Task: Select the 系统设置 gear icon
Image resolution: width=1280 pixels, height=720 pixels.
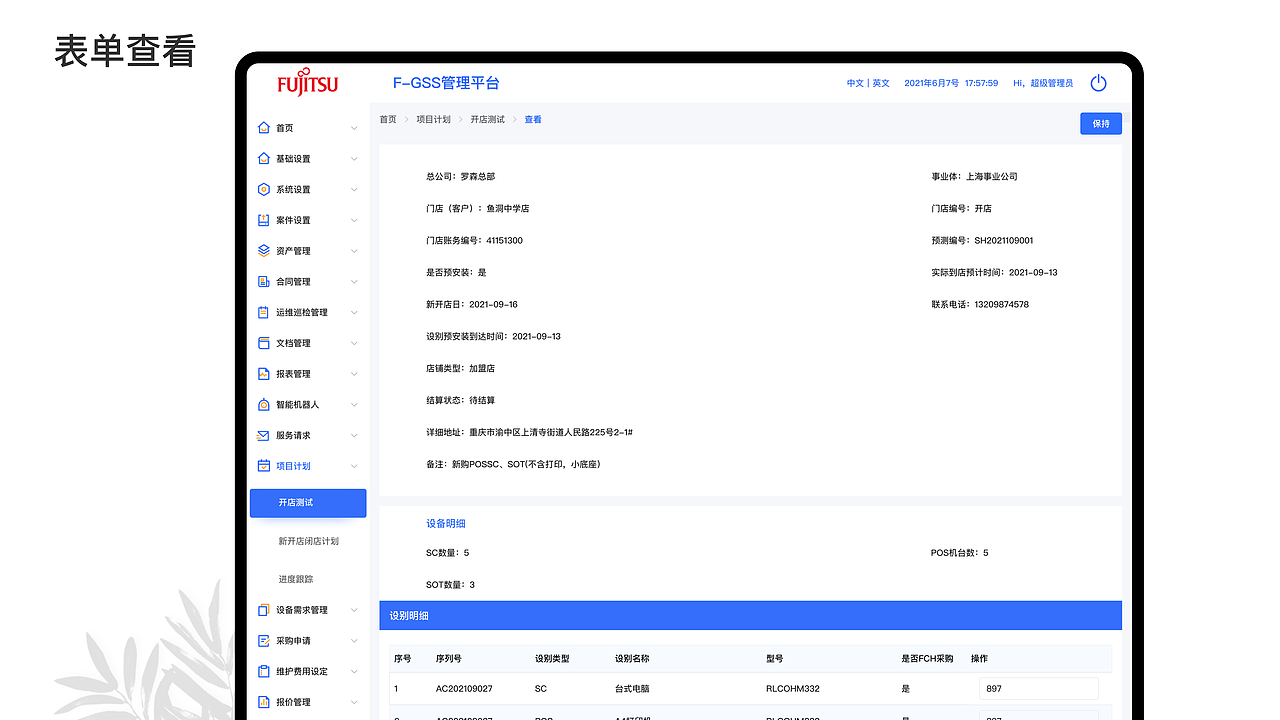Action: [262, 189]
